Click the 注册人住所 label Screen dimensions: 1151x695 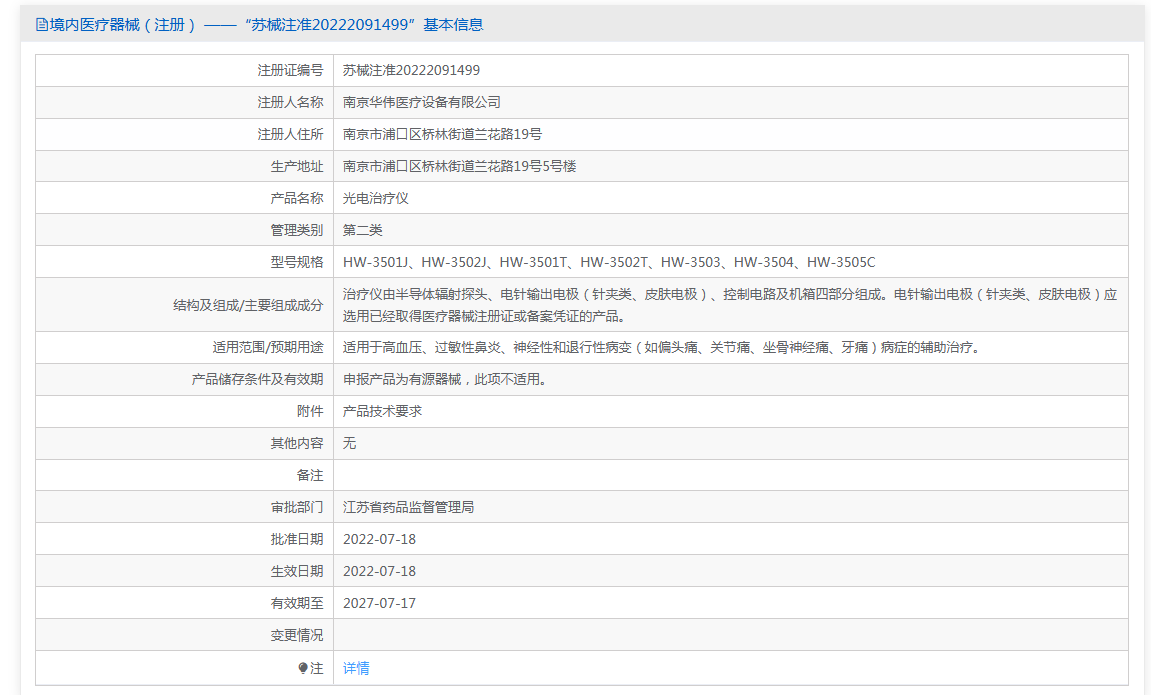point(290,134)
